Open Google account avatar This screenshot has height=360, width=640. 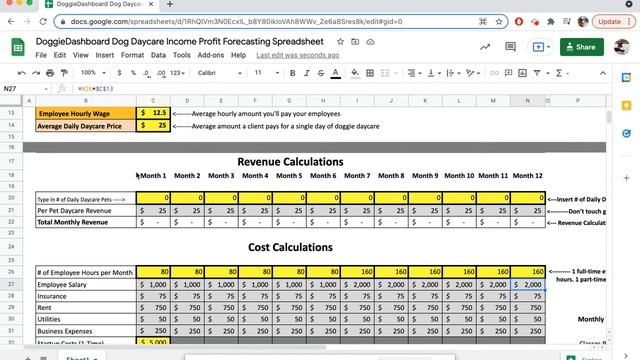coord(622,47)
